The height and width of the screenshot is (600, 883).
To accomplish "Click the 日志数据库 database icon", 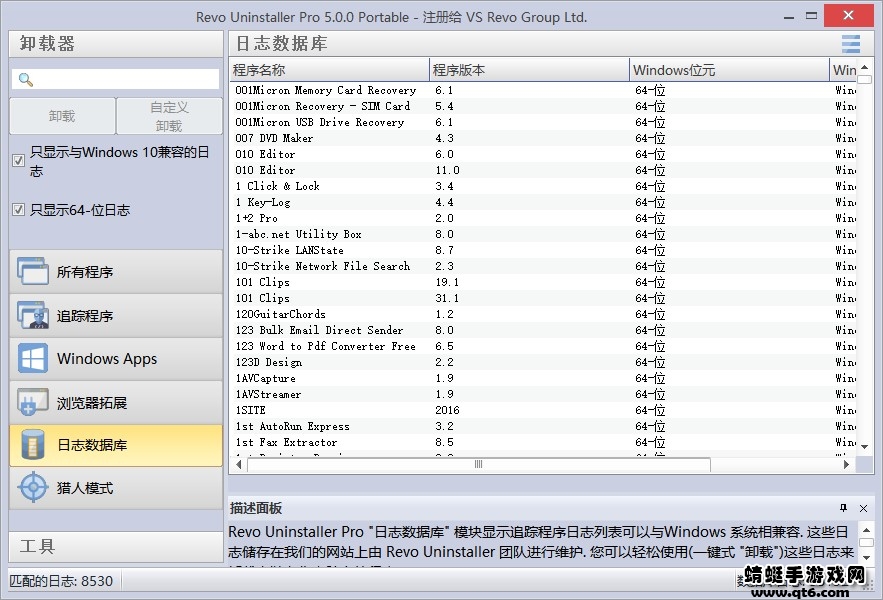I will pos(33,445).
